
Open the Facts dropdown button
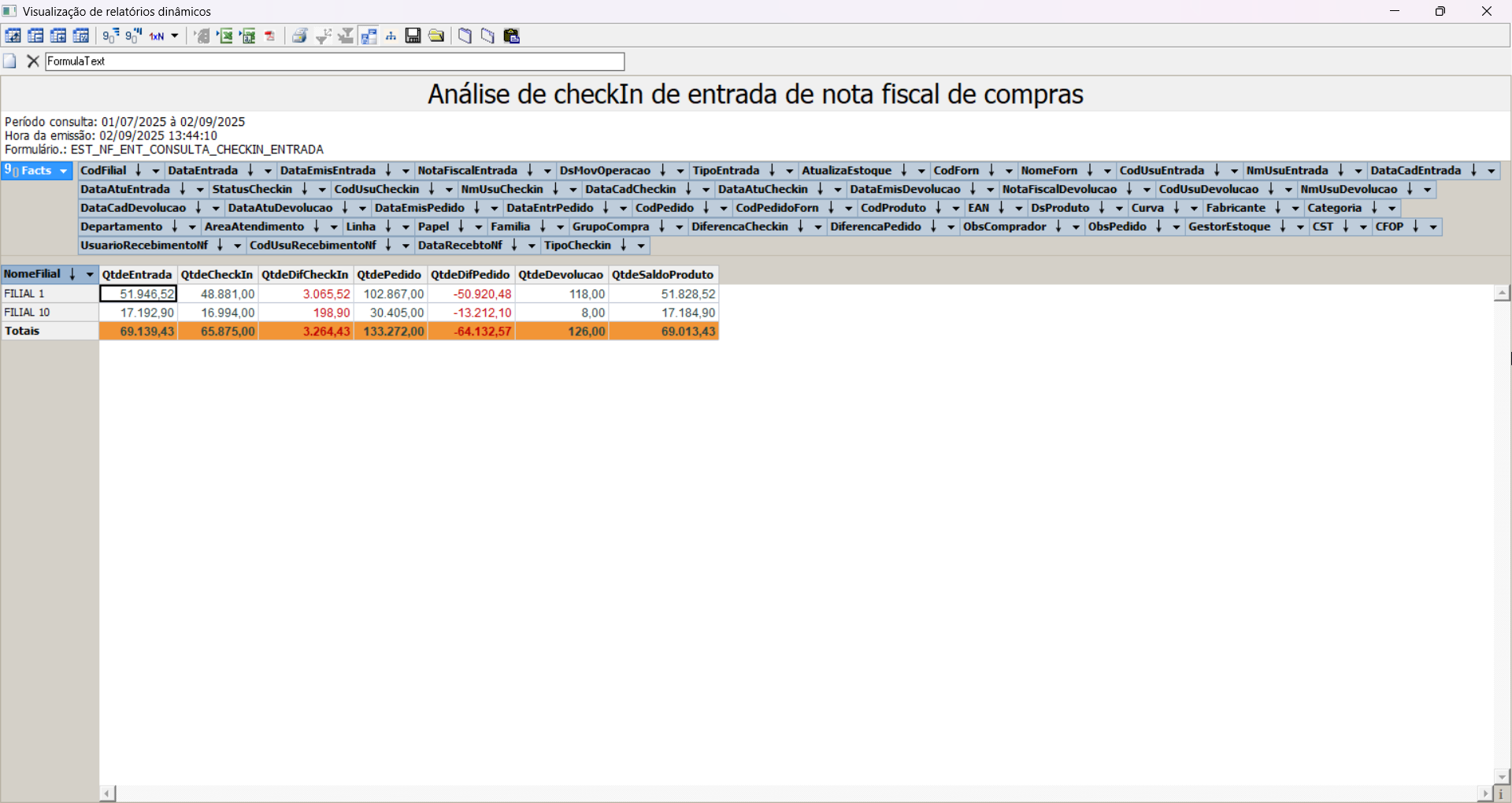click(37, 171)
